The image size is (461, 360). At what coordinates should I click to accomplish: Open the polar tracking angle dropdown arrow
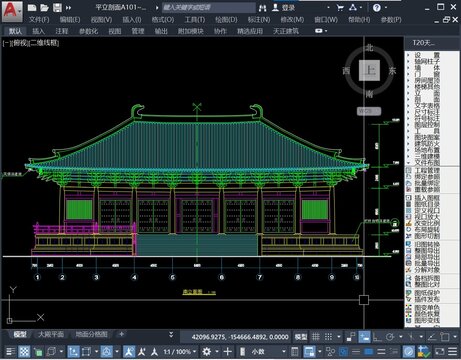coord(400,337)
